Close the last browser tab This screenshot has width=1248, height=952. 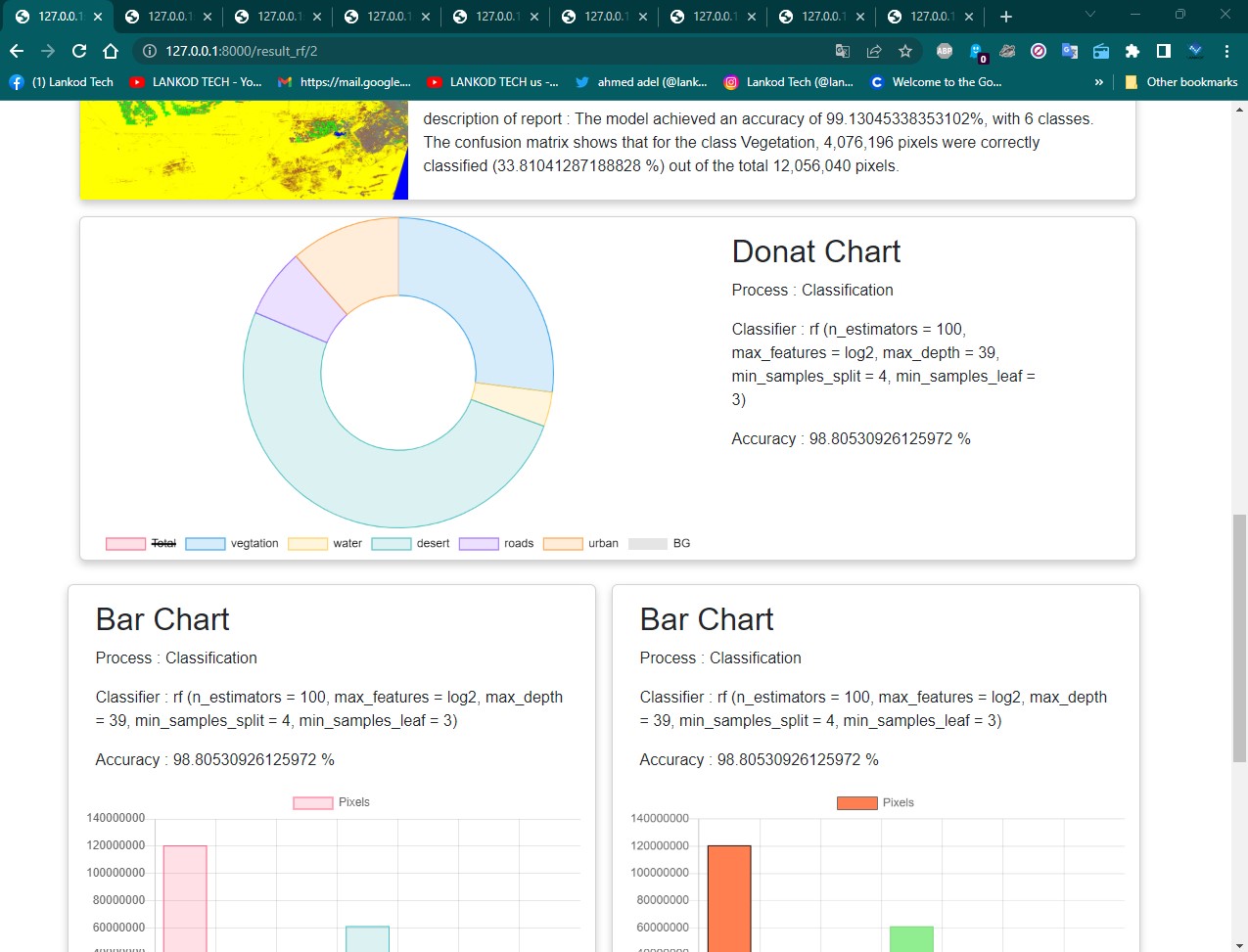969,17
